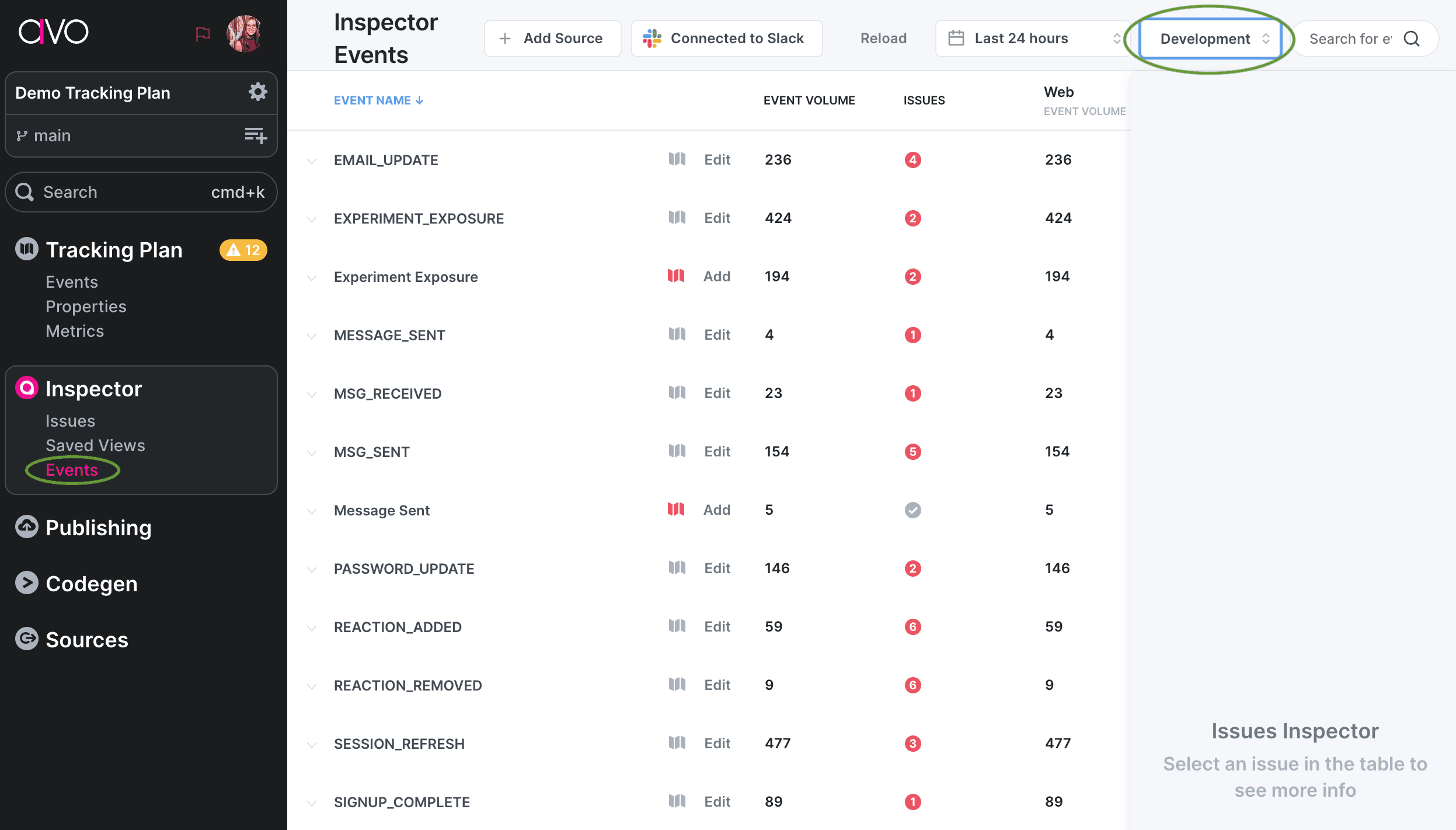
Task: Open Sources from the sidebar icon
Action: (26, 639)
